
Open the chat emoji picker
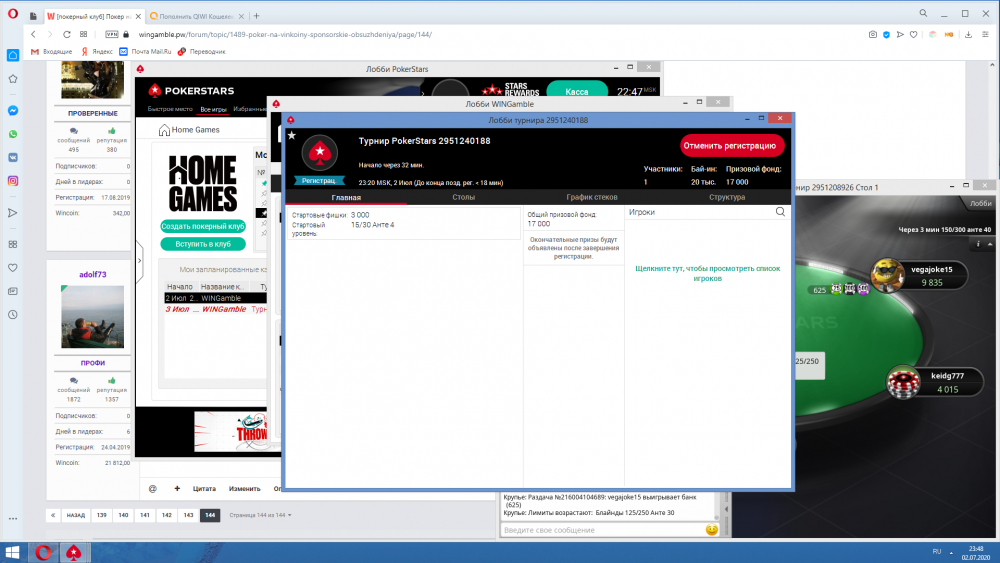tap(712, 529)
